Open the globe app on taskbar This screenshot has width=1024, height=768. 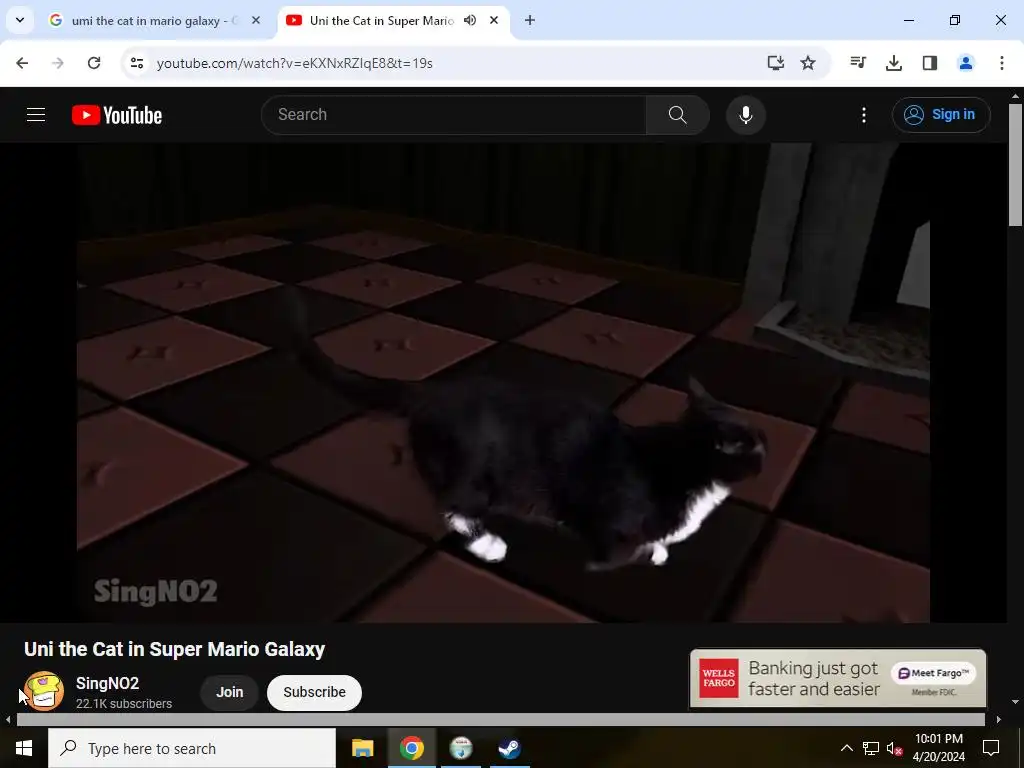pyautogui.click(x=461, y=748)
